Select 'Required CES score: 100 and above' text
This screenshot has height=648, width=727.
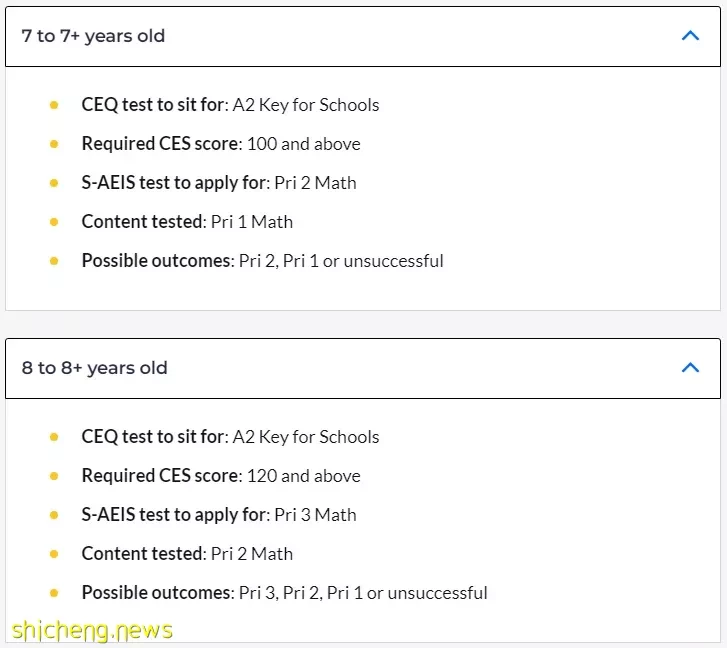(x=221, y=144)
